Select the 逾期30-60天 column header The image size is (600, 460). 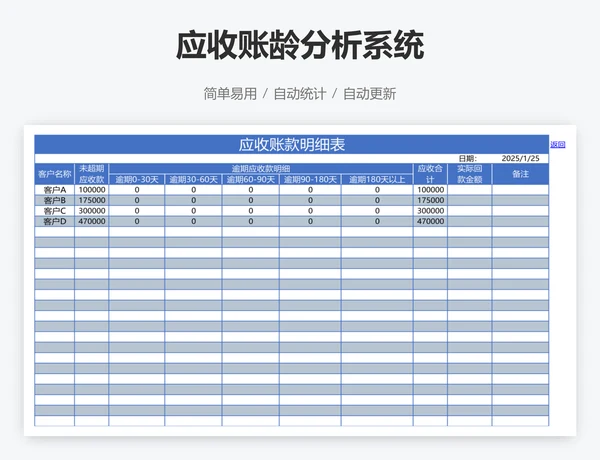coord(193,179)
